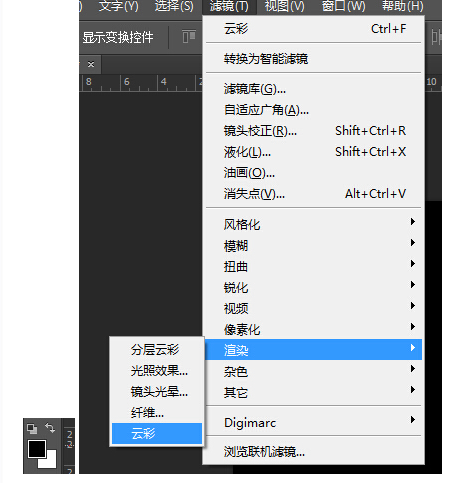Choose 转换为智能滤镜
Screen dimensions: 468x483
(314, 59)
